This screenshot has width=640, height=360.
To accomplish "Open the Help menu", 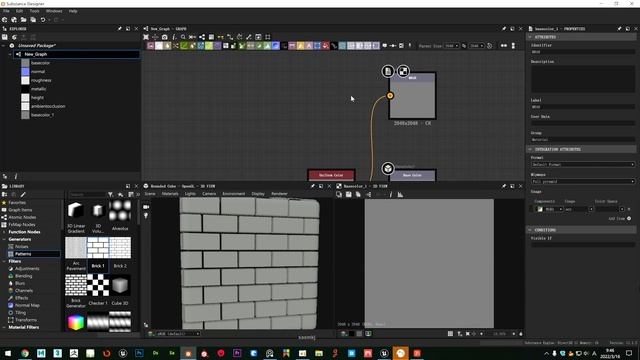I will [73, 11].
